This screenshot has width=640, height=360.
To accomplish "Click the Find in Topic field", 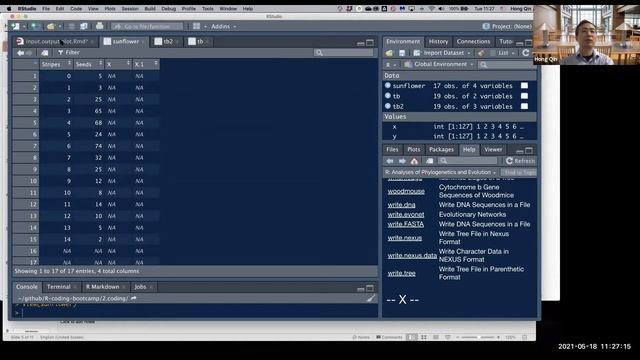I will coord(519,172).
